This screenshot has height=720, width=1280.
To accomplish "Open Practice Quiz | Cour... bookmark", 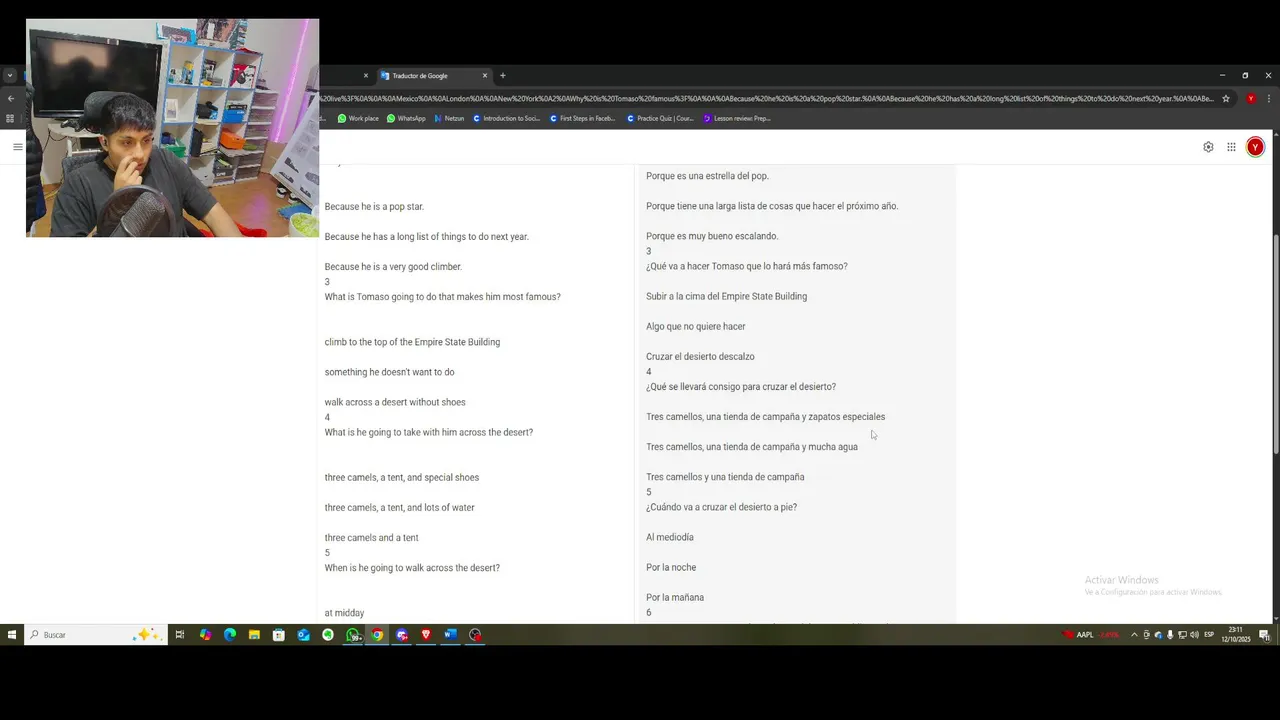I will tap(660, 118).
